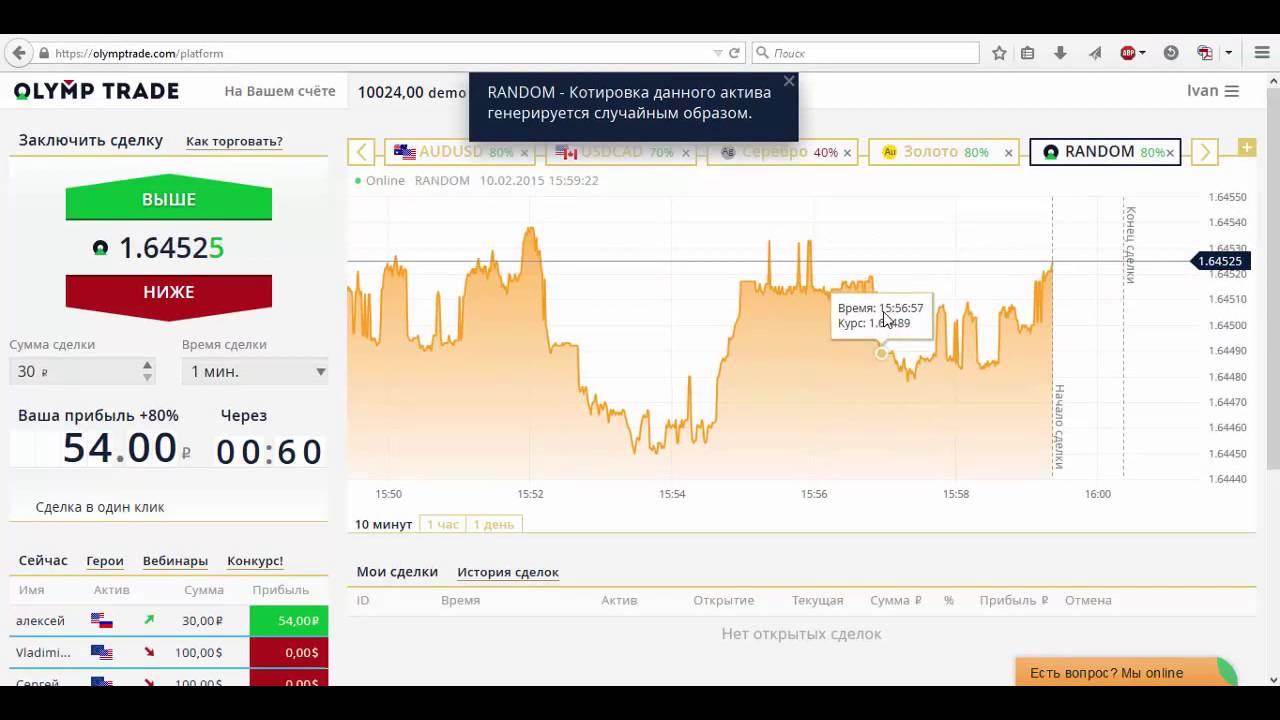Viewport: 1280px width, 720px height.
Task: Close the RANDOM asset tab
Action: pos(1170,153)
